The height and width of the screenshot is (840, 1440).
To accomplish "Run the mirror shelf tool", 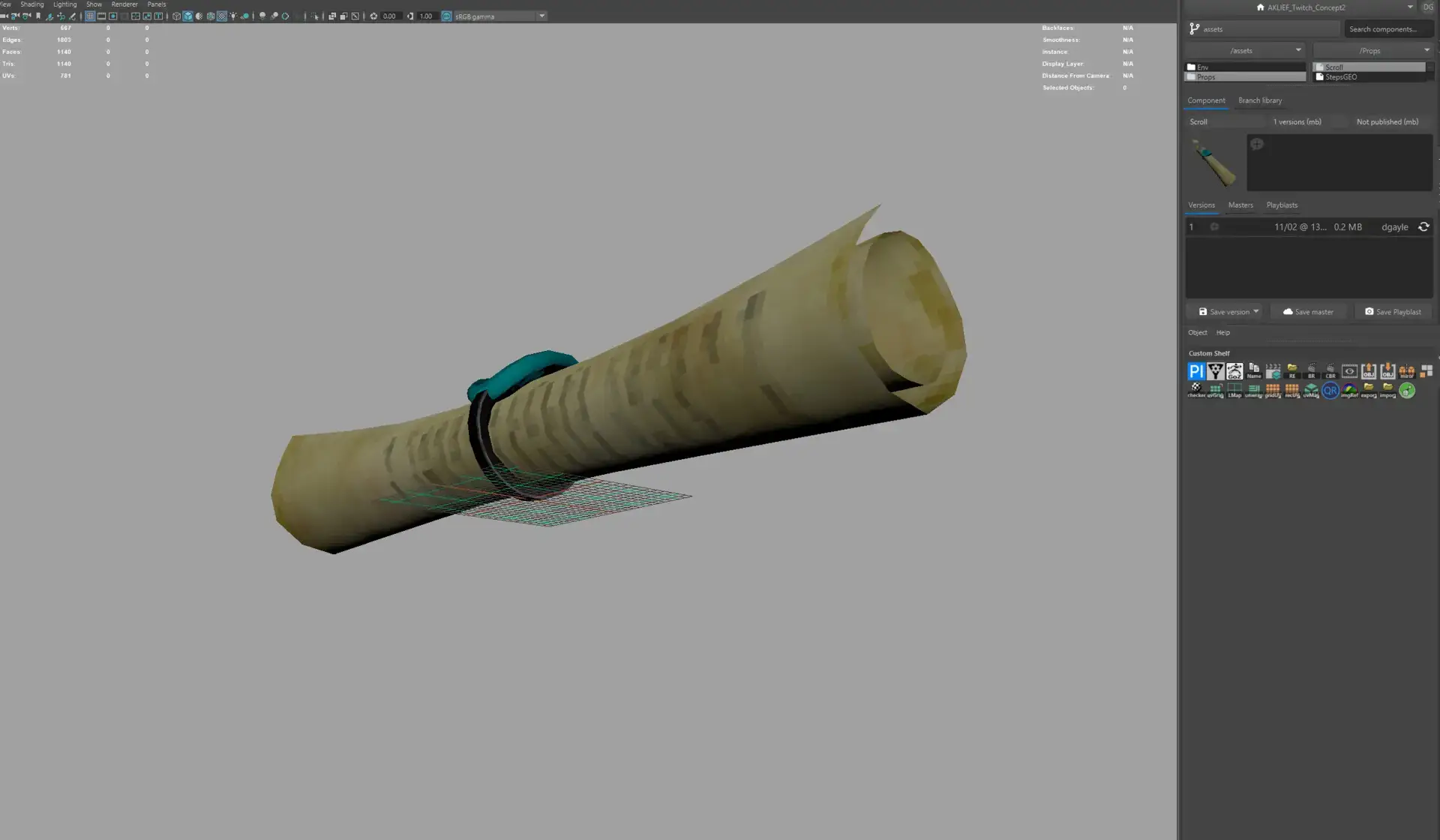I will (1406, 371).
